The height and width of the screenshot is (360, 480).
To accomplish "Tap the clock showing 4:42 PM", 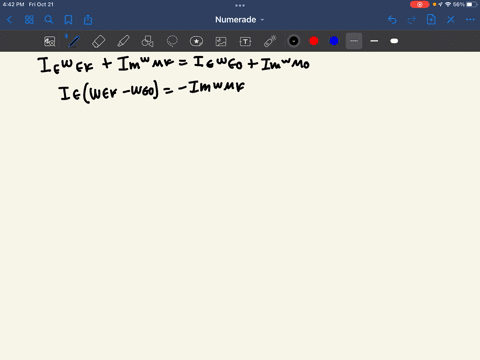I will click(13, 4).
